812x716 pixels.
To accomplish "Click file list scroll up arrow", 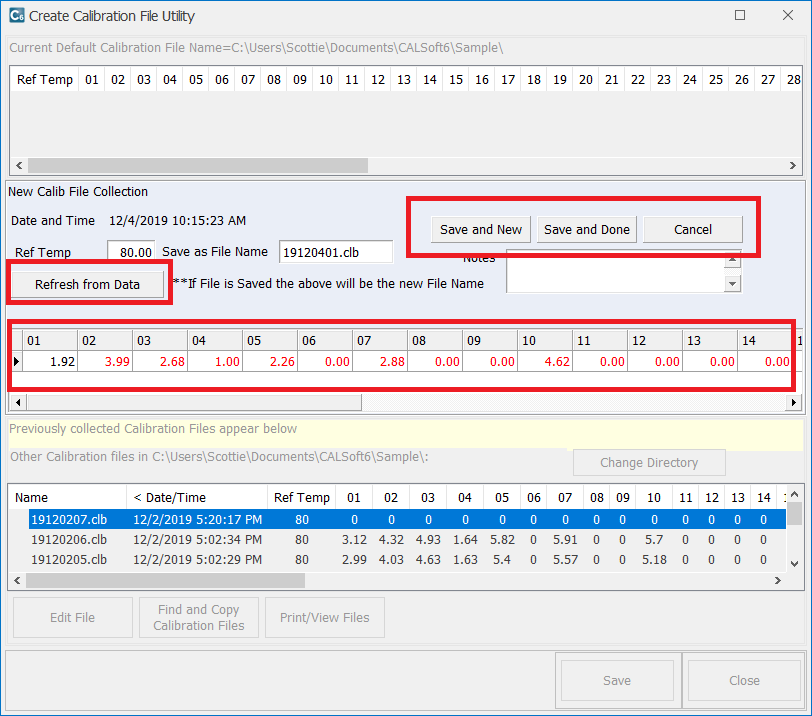I will (x=795, y=494).
